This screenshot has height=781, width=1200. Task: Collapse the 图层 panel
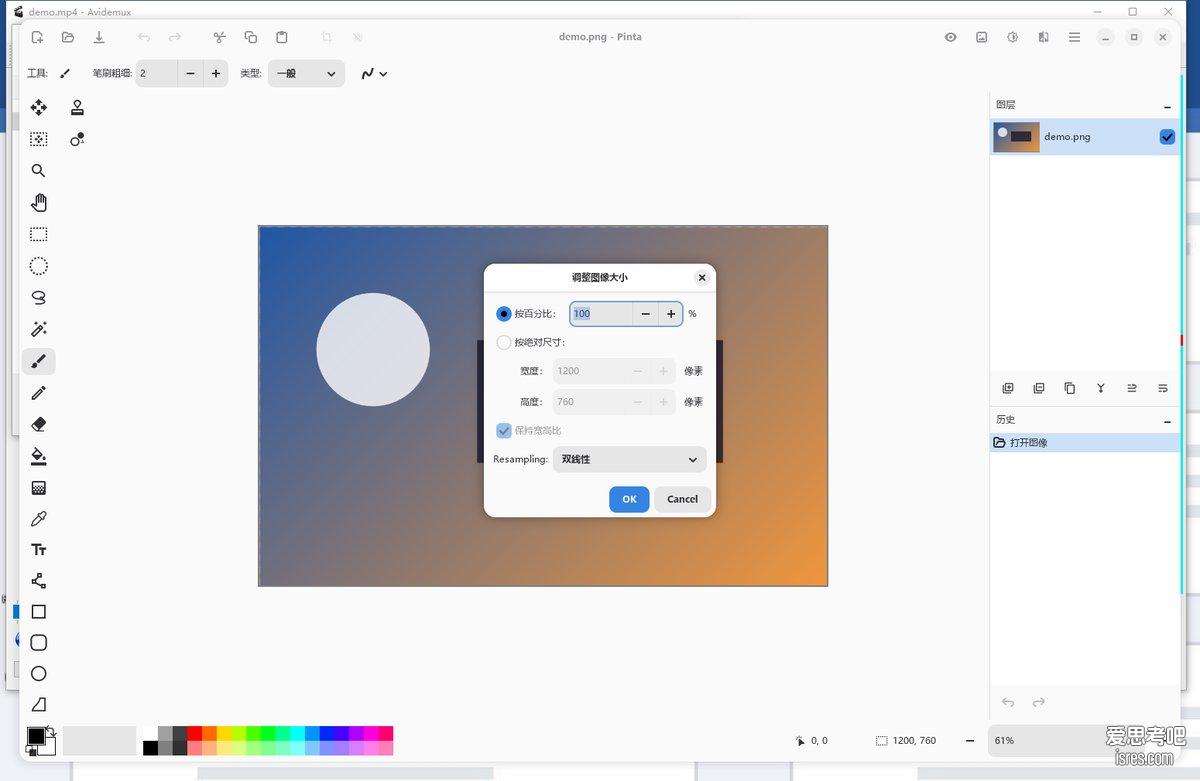(1167, 106)
